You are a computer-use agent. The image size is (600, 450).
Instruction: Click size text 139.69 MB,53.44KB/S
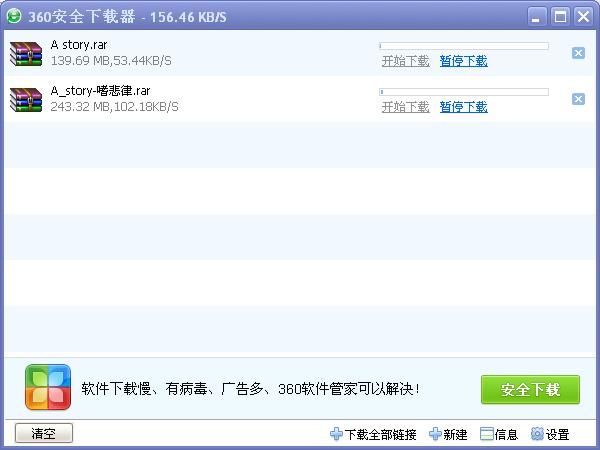(111, 60)
